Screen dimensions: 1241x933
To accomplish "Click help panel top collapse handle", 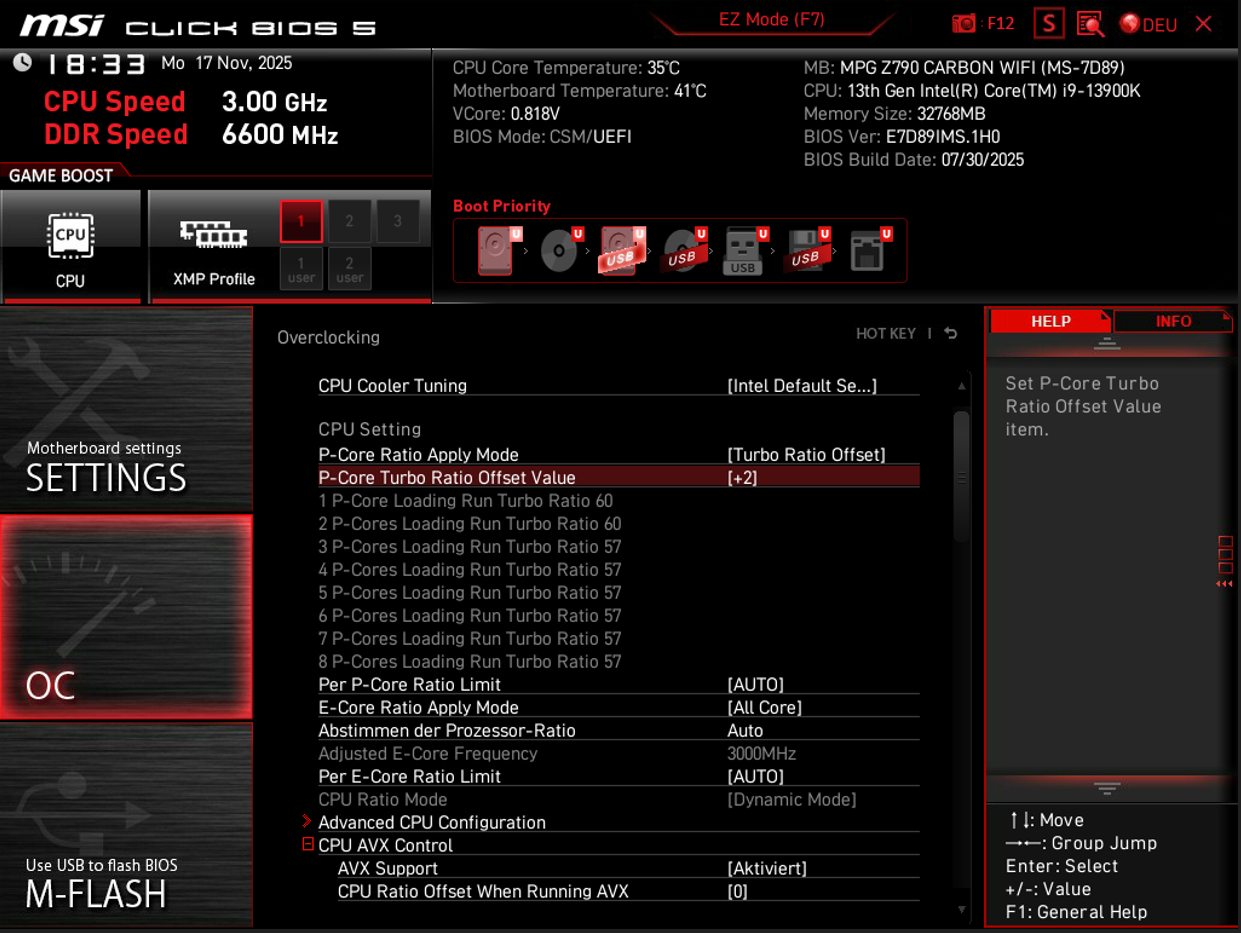I will click(x=1107, y=343).
